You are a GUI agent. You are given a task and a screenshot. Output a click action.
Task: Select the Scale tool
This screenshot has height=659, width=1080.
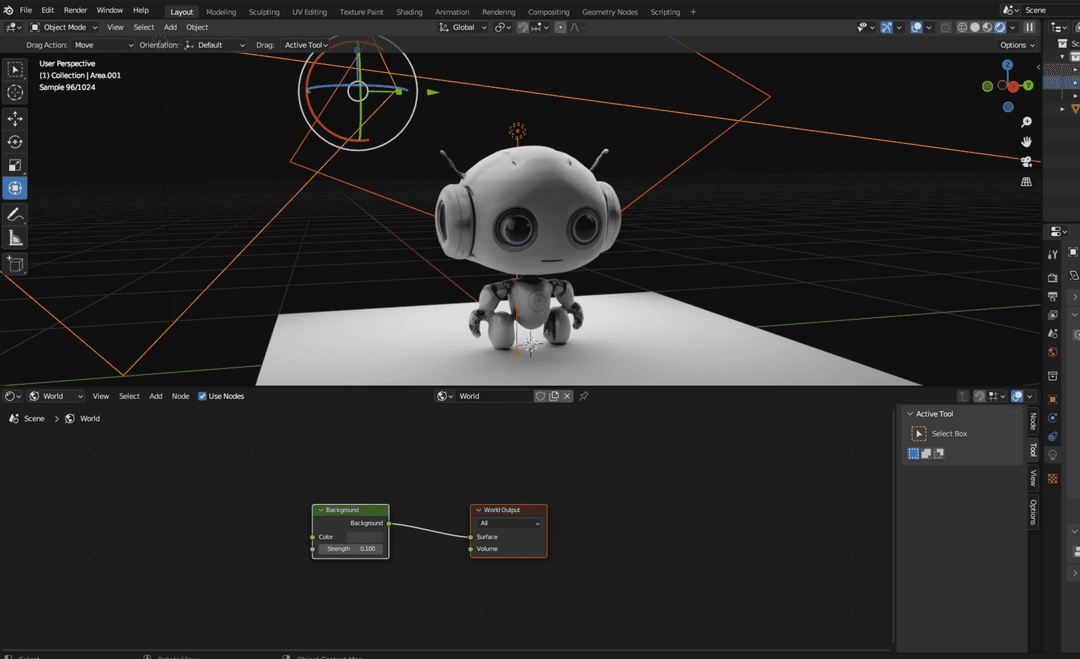tap(15, 166)
